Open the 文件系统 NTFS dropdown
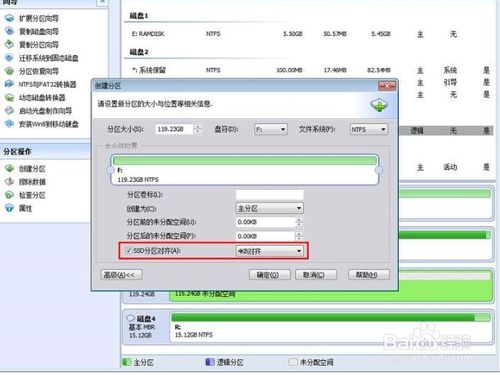The height and width of the screenshot is (375, 500). coord(369,129)
